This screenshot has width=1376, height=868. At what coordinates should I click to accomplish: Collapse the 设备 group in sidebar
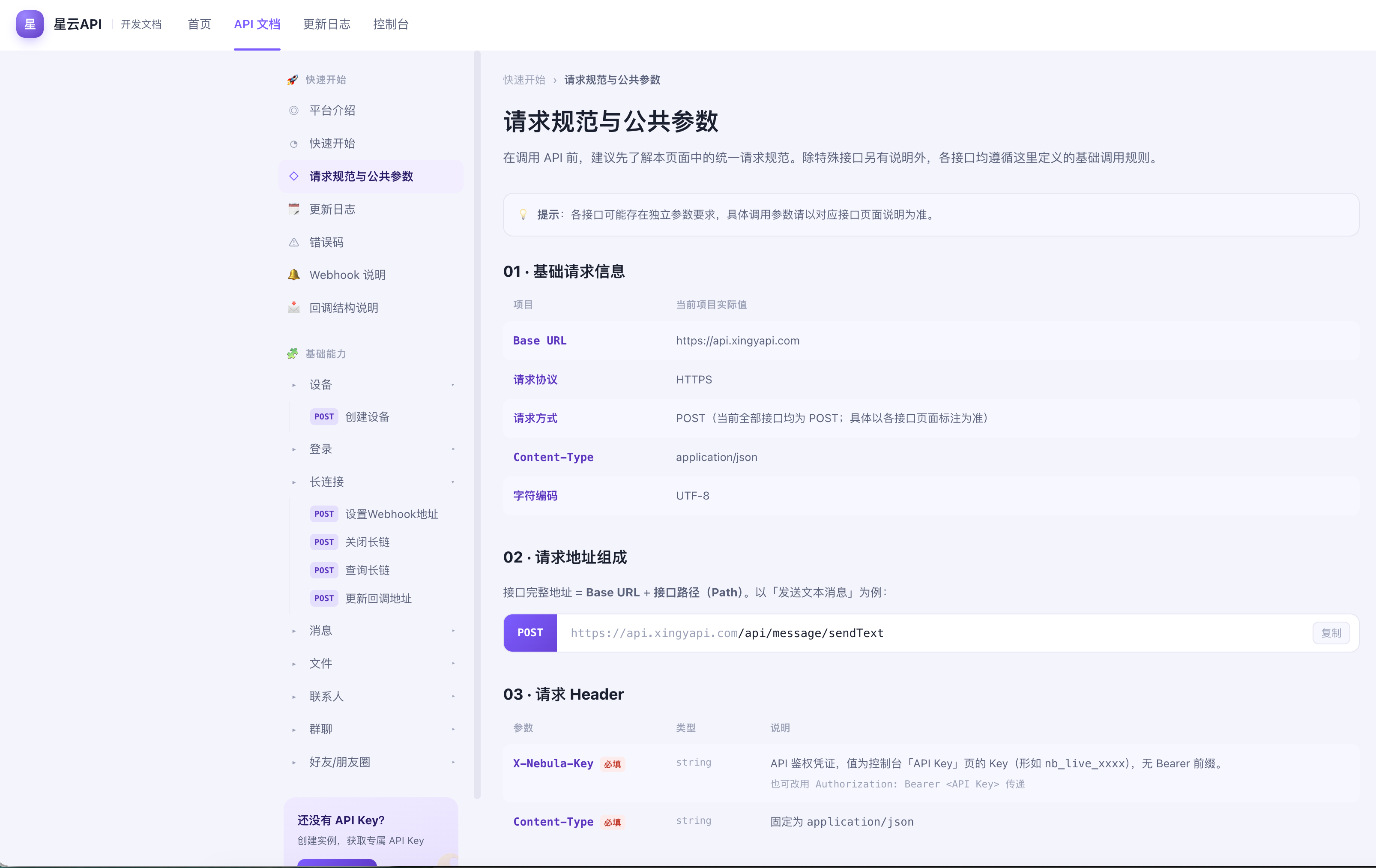point(370,385)
